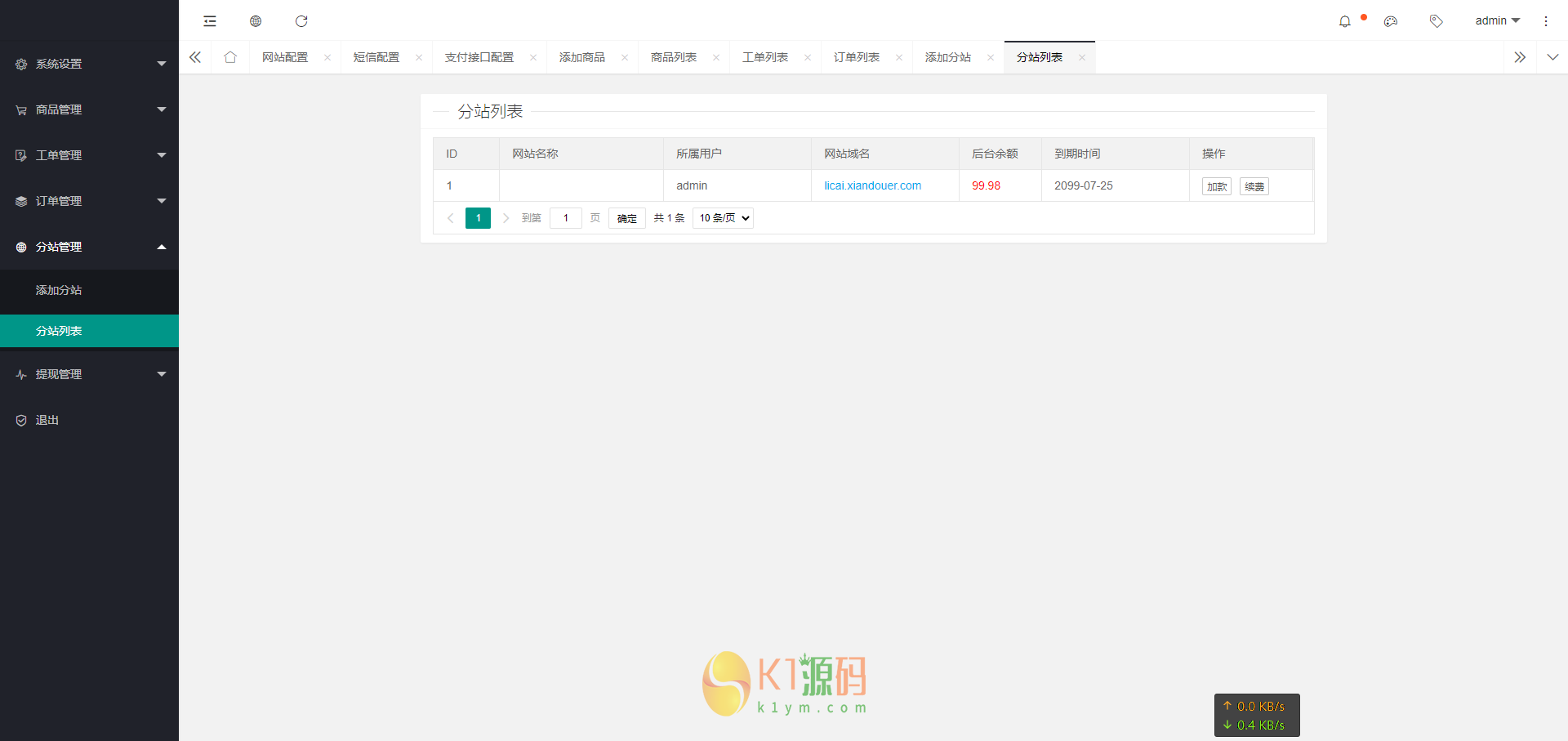This screenshot has width=1568, height=741.
Task: Expand 商品管理 sidebar menu
Action: click(x=89, y=109)
